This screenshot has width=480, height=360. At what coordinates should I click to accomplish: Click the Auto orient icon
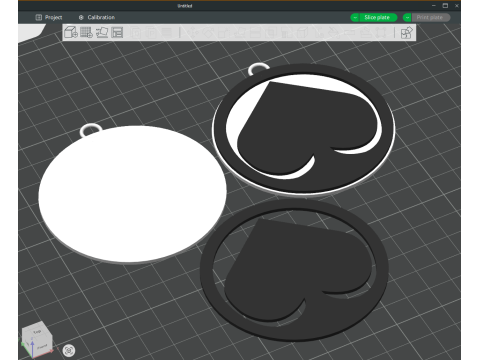tap(102, 32)
